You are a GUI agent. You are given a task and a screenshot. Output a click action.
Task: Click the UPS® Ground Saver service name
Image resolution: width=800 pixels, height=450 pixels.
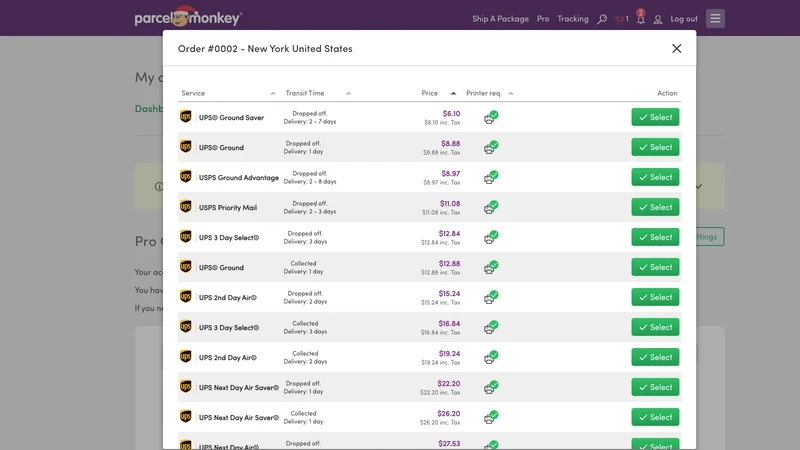coord(231,117)
